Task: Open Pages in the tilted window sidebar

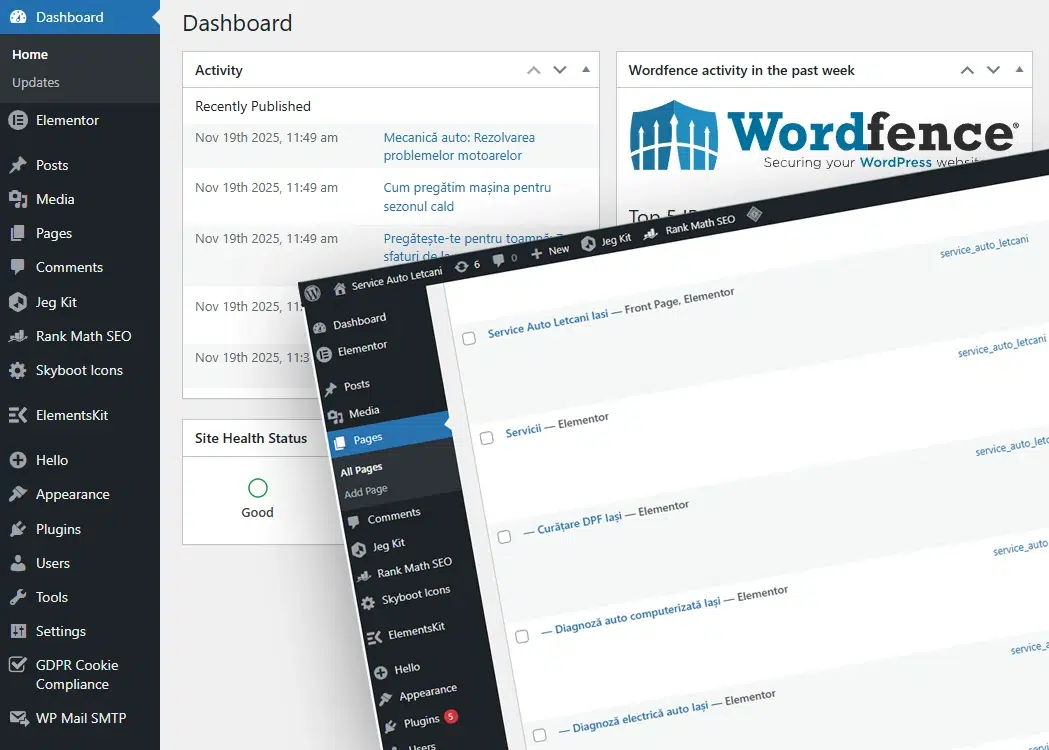Action: 390,437
